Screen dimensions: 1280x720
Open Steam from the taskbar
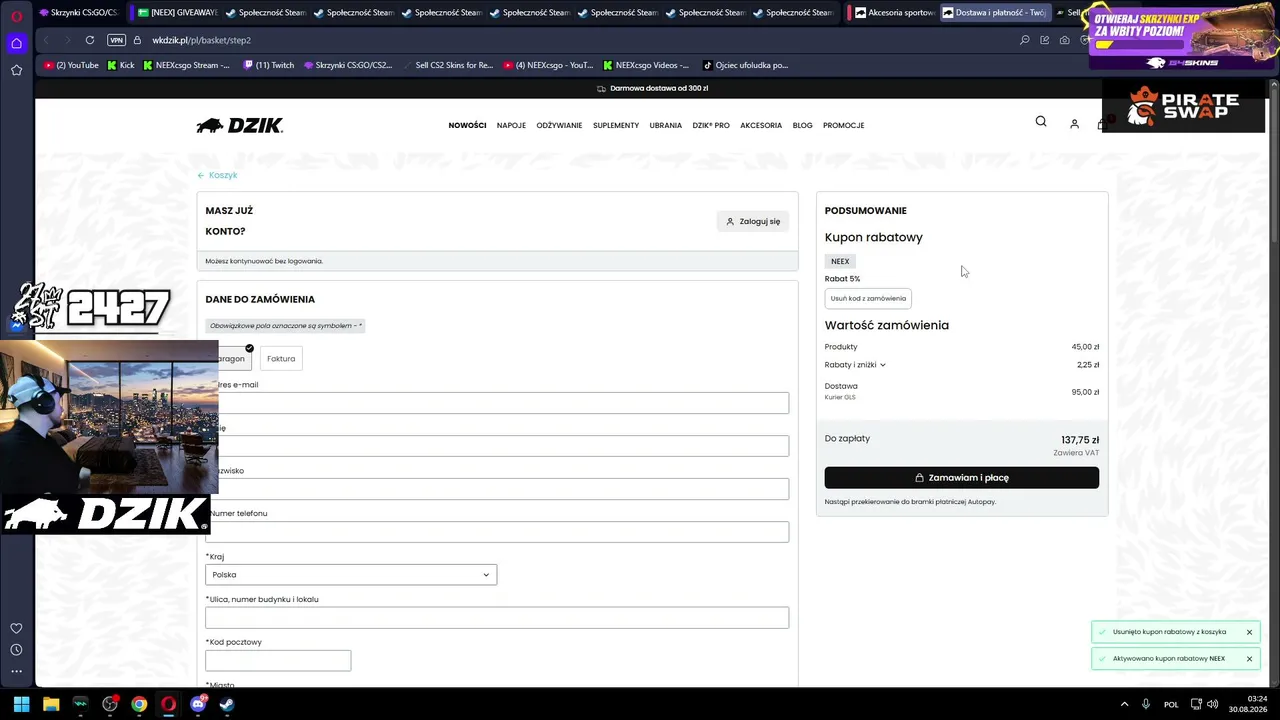[227, 704]
